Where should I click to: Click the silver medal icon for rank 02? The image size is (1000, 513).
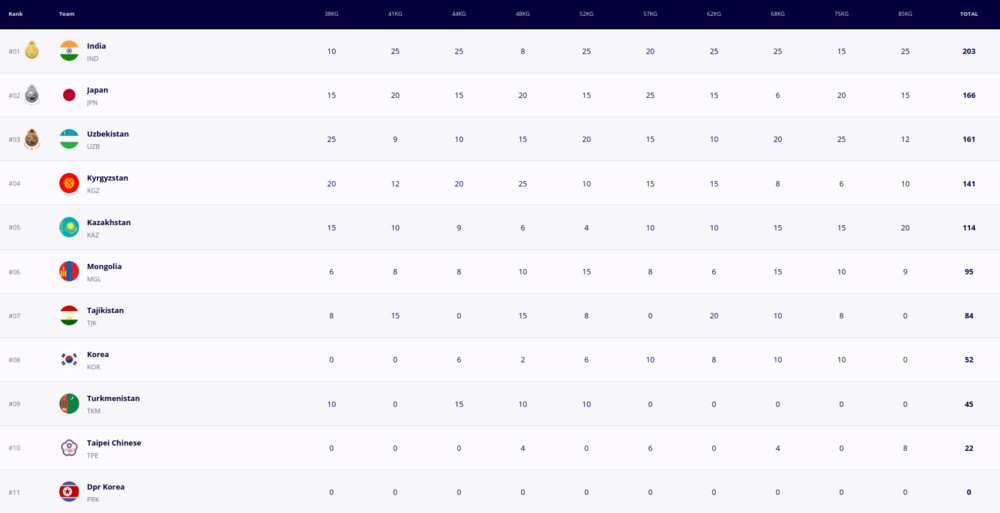[x=31, y=94]
